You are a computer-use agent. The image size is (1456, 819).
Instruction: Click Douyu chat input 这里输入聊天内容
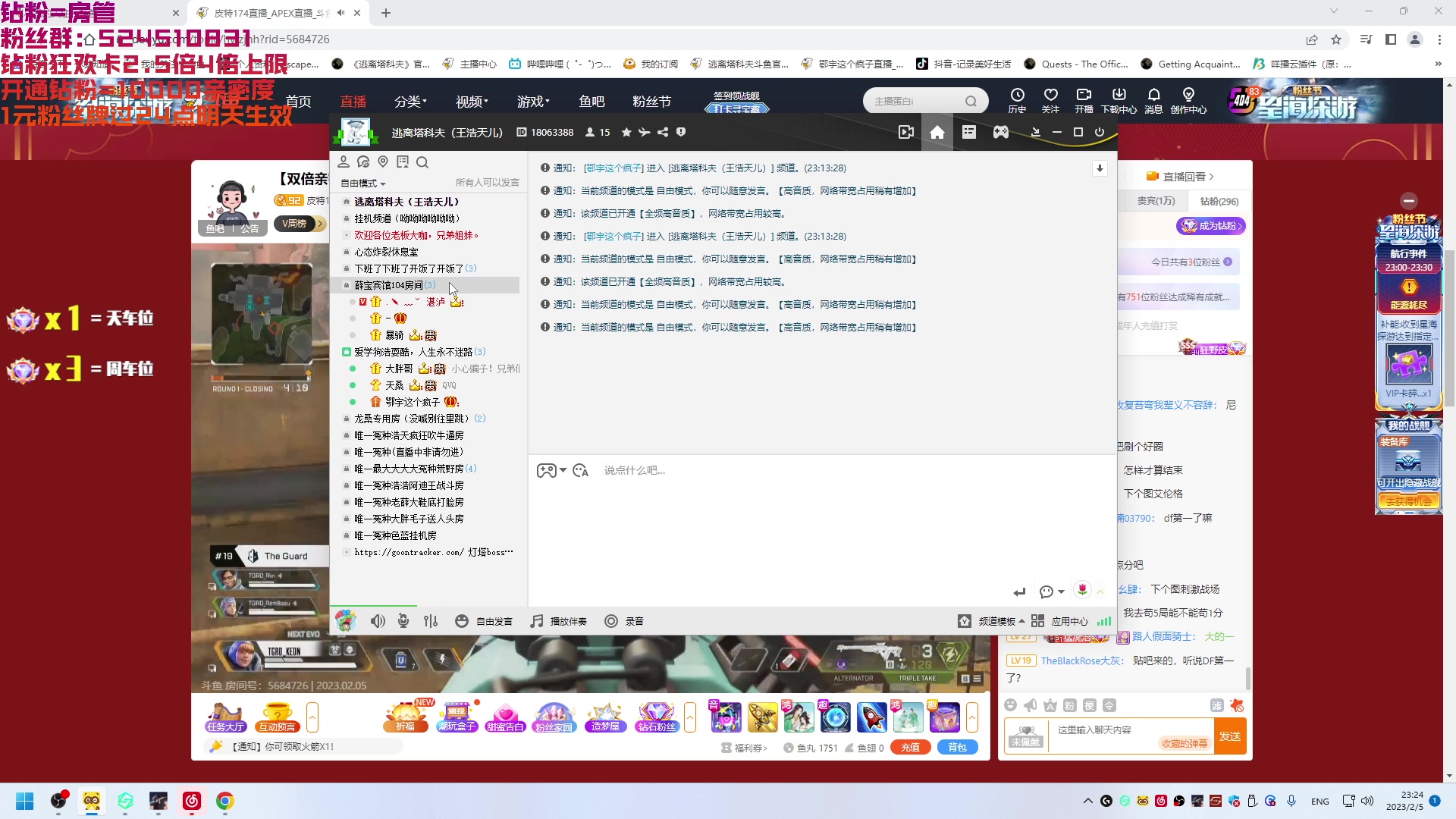tap(1131, 736)
